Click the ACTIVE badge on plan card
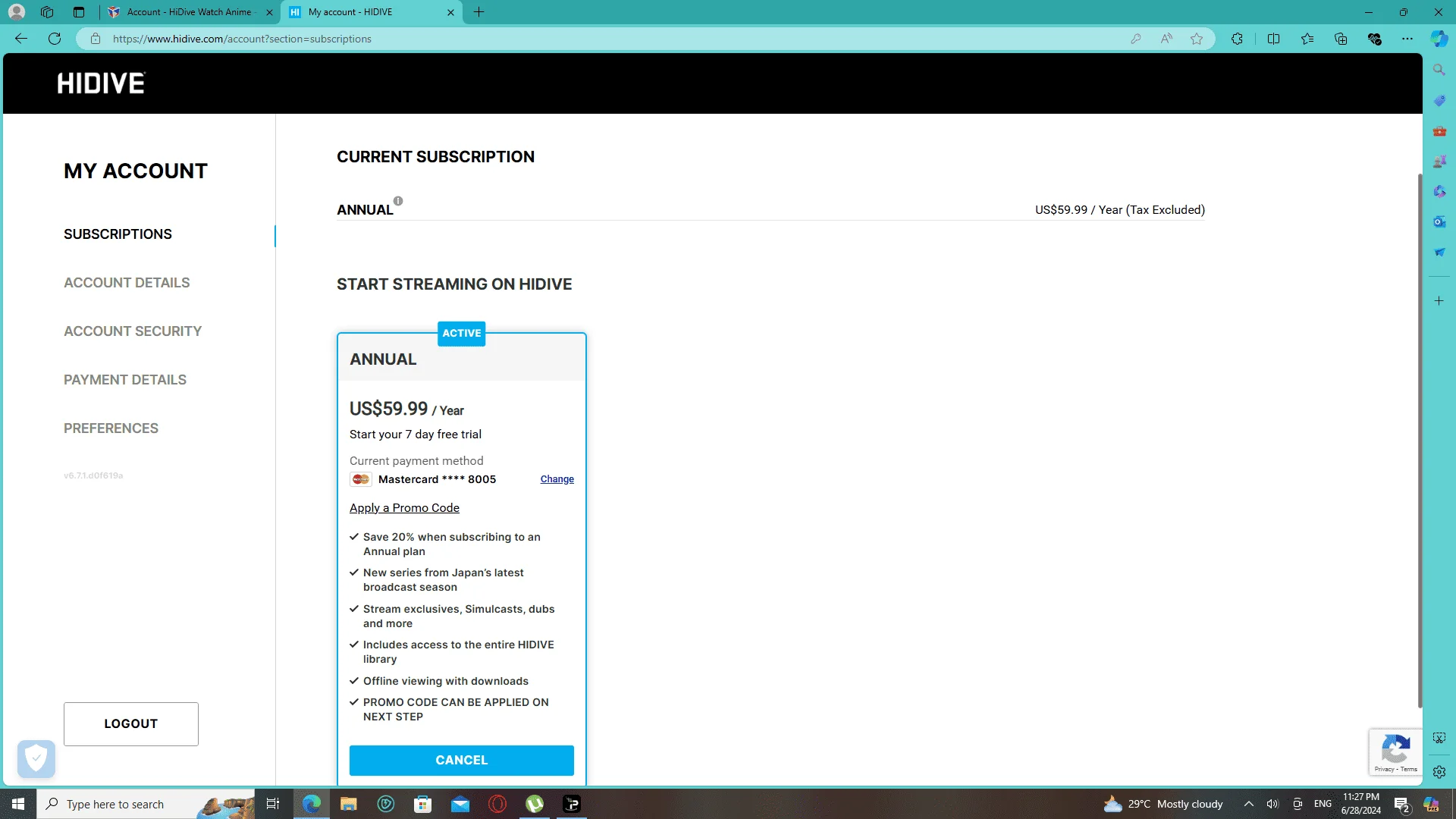Screen dimensions: 1456x819 coord(462,333)
